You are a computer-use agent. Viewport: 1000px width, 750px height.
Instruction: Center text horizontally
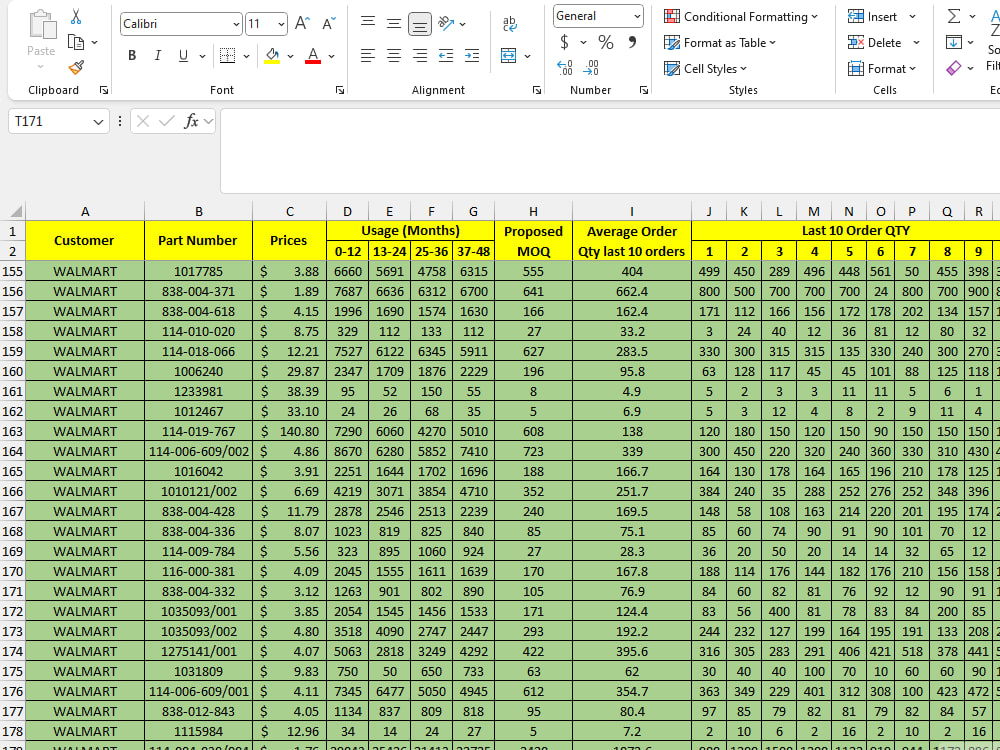click(x=394, y=56)
